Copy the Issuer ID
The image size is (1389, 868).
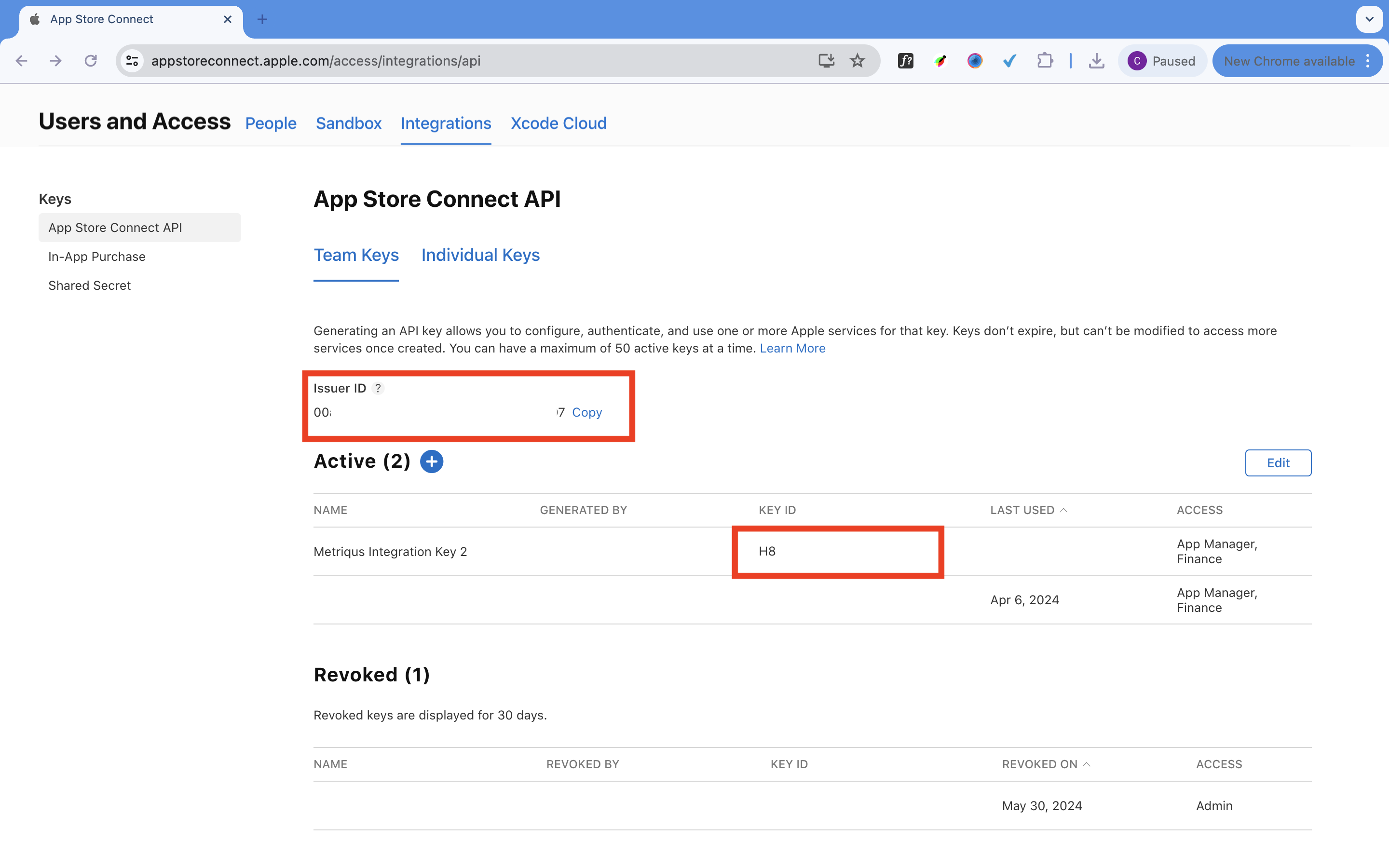coord(586,412)
